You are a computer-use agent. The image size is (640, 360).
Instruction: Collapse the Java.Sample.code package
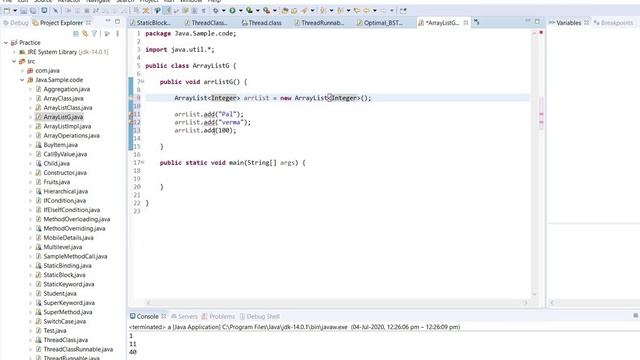click(22, 80)
